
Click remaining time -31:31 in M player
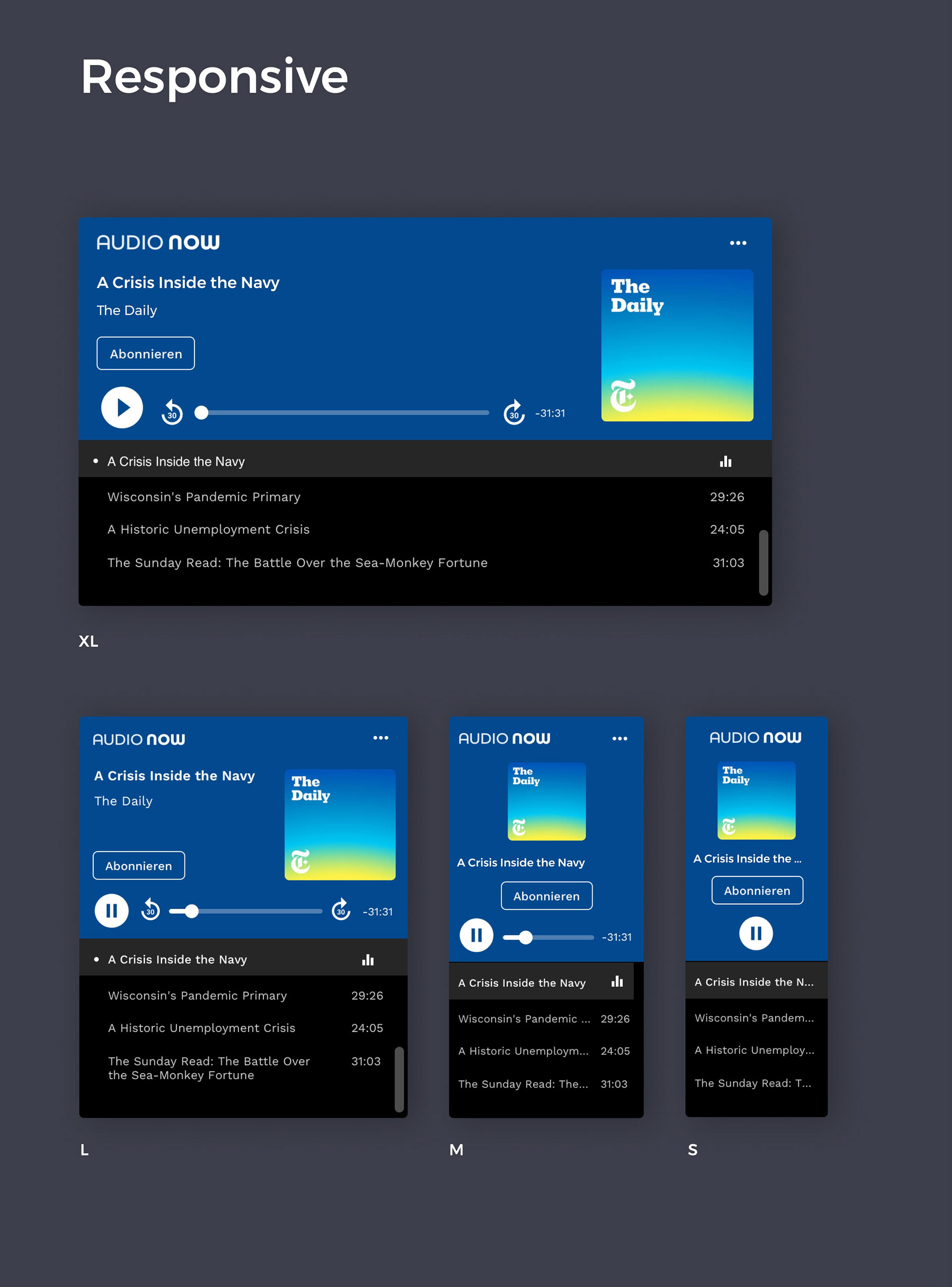(617, 937)
